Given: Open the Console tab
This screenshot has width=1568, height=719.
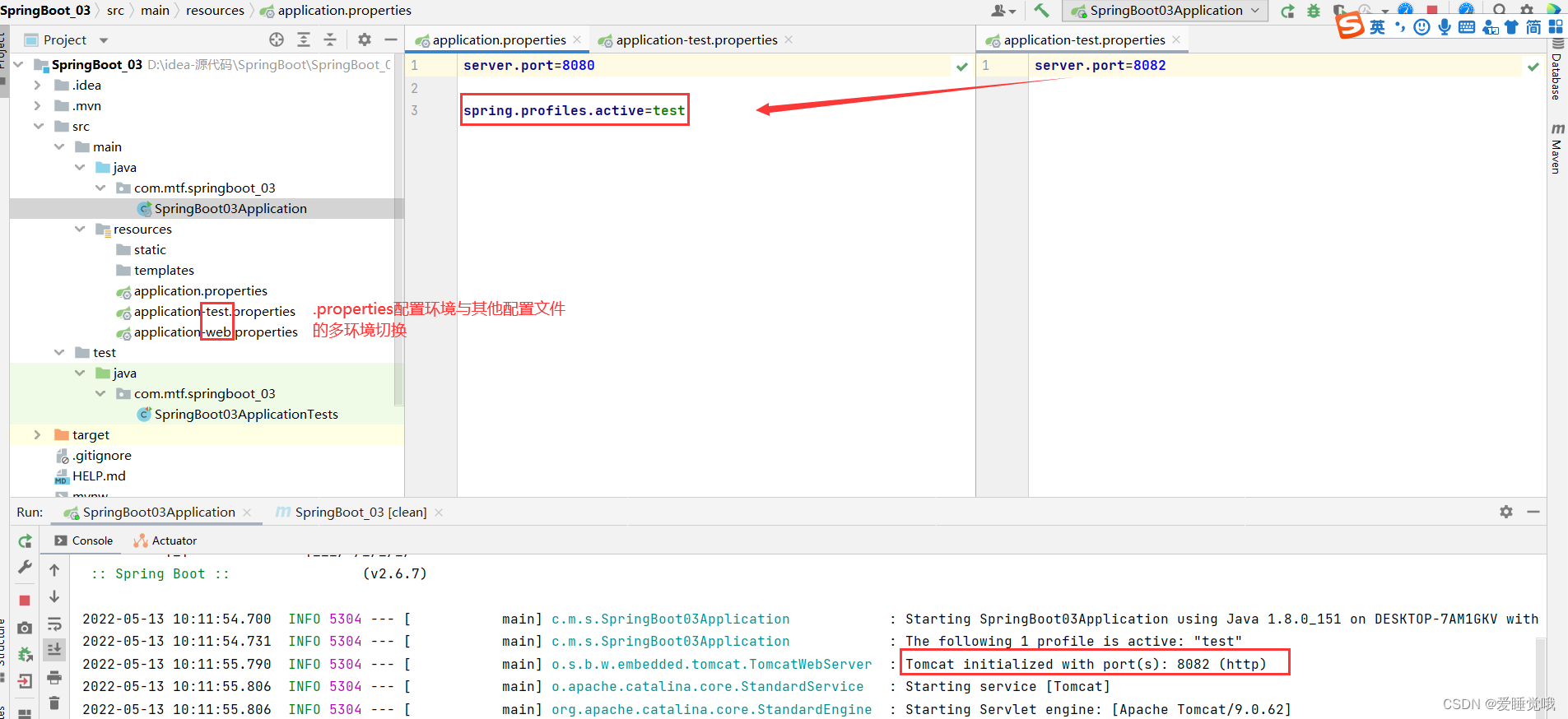Looking at the screenshot, I should (x=83, y=540).
